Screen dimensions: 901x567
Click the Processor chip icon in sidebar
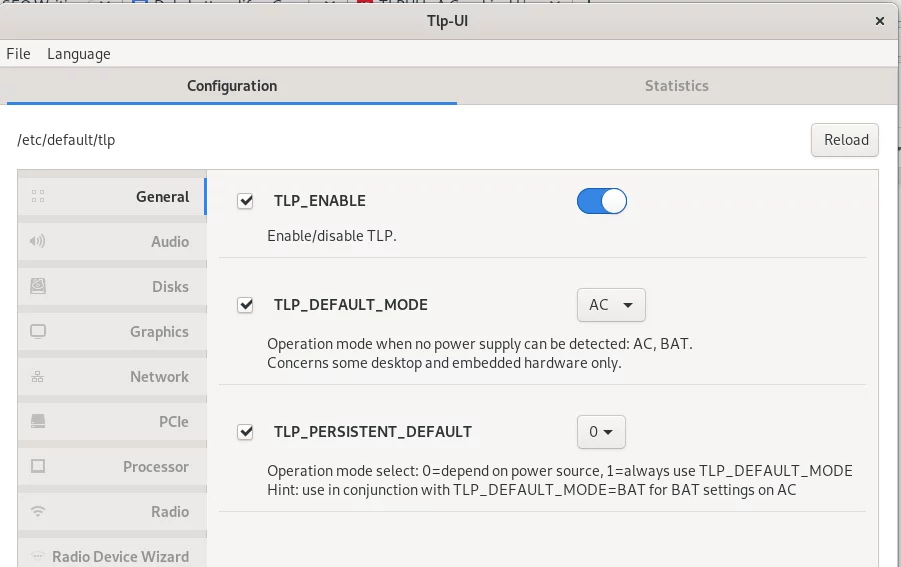click(x=38, y=466)
